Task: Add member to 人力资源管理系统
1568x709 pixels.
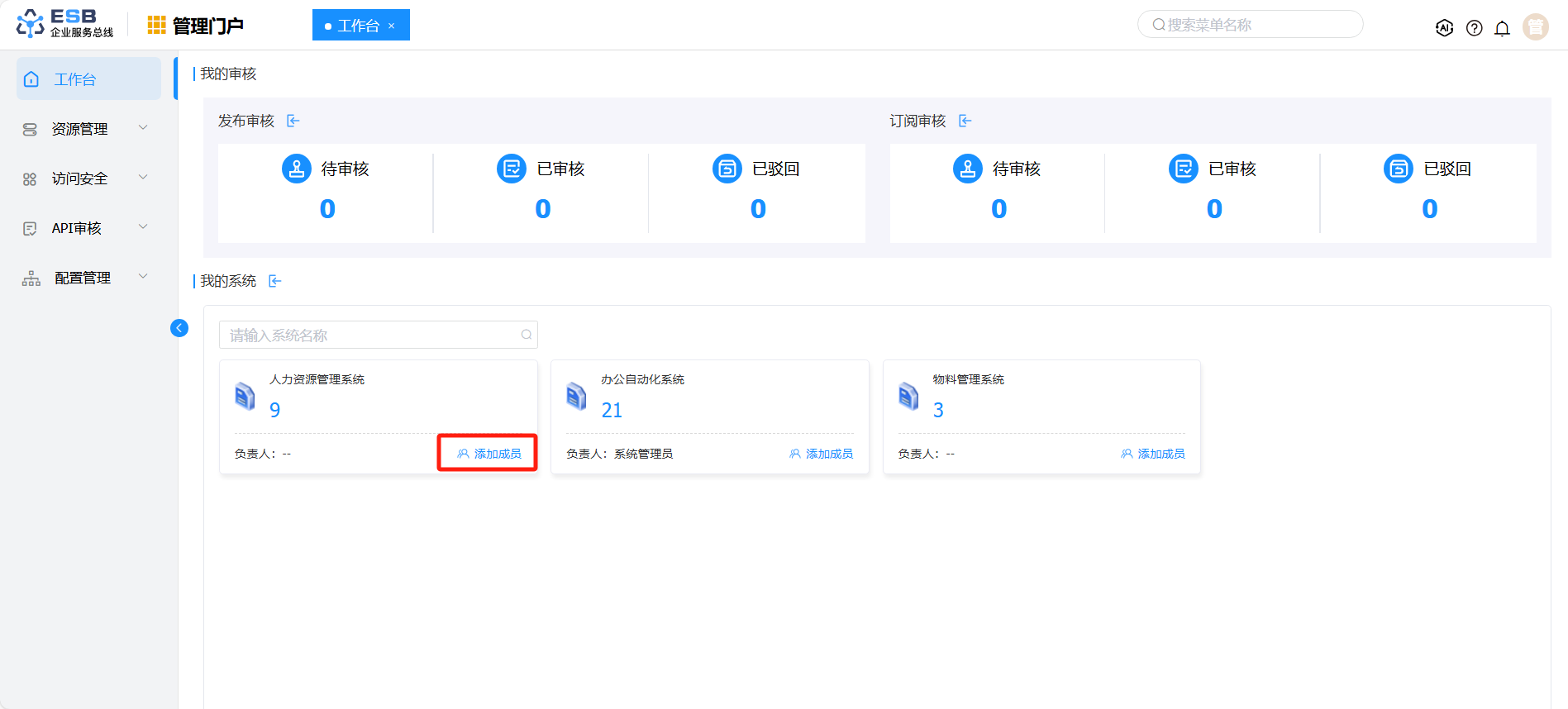Action: click(489, 454)
